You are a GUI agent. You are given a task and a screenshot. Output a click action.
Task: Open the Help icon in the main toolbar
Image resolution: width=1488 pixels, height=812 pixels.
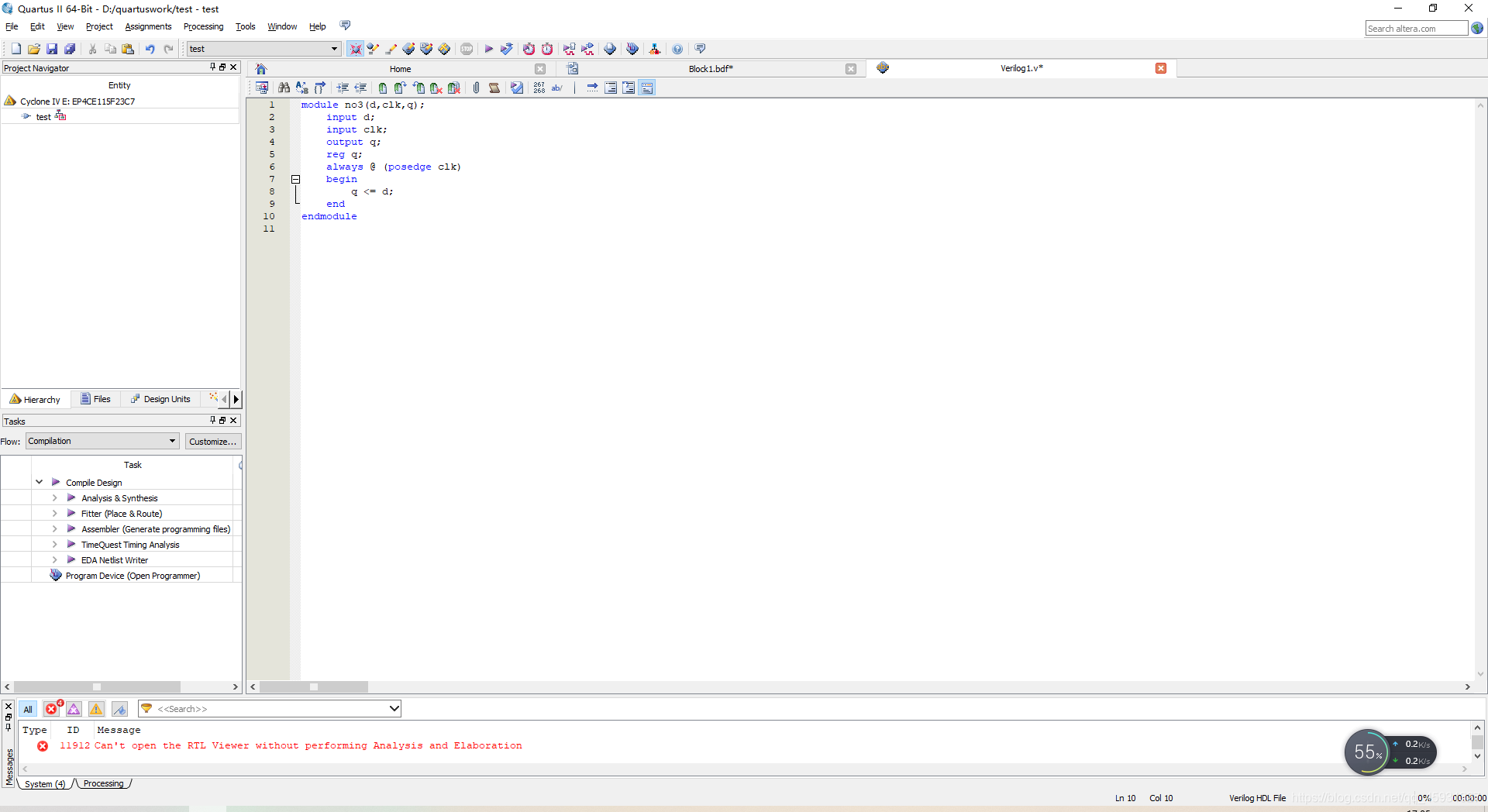(x=677, y=49)
